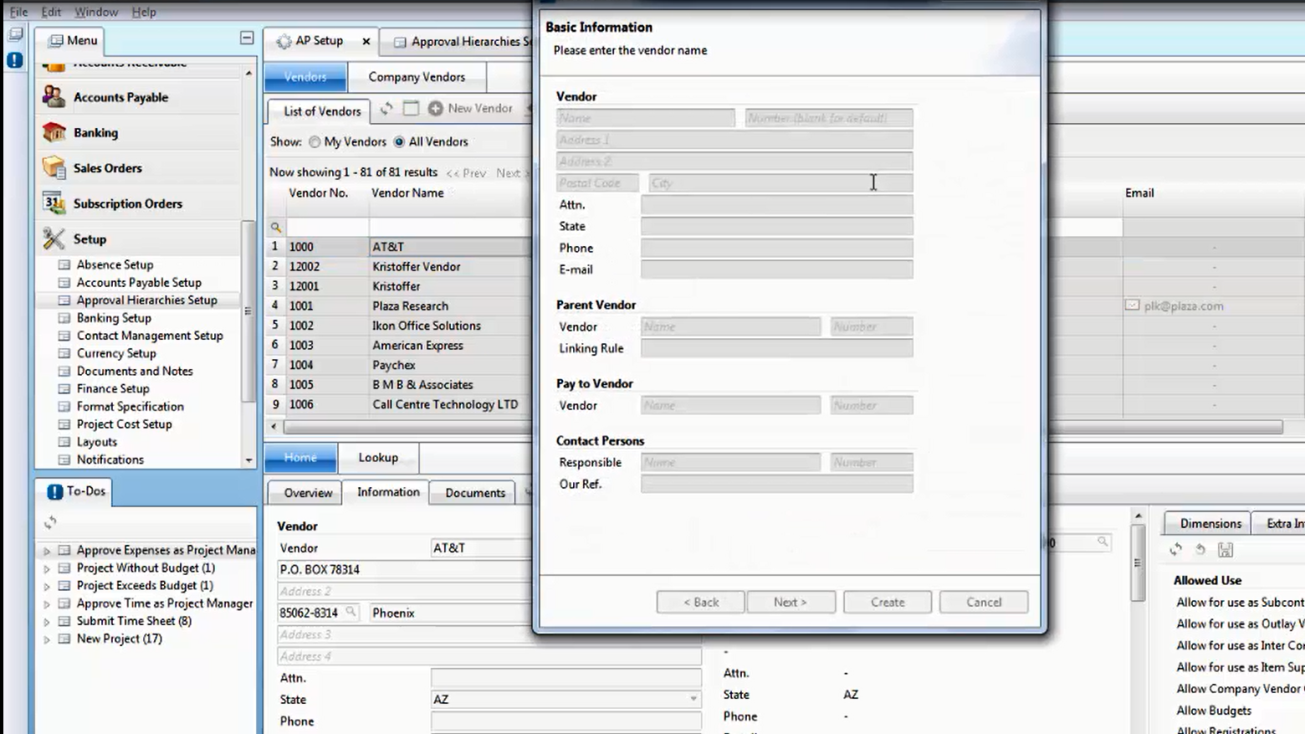Open Subscription Orders module icon
The width and height of the screenshot is (1305, 734).
54,204
